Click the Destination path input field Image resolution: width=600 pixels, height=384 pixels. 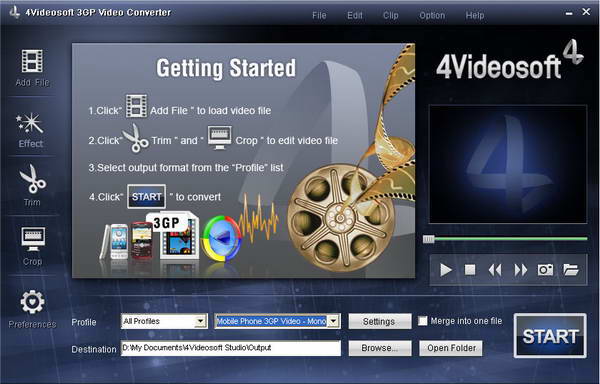(231, 348)
